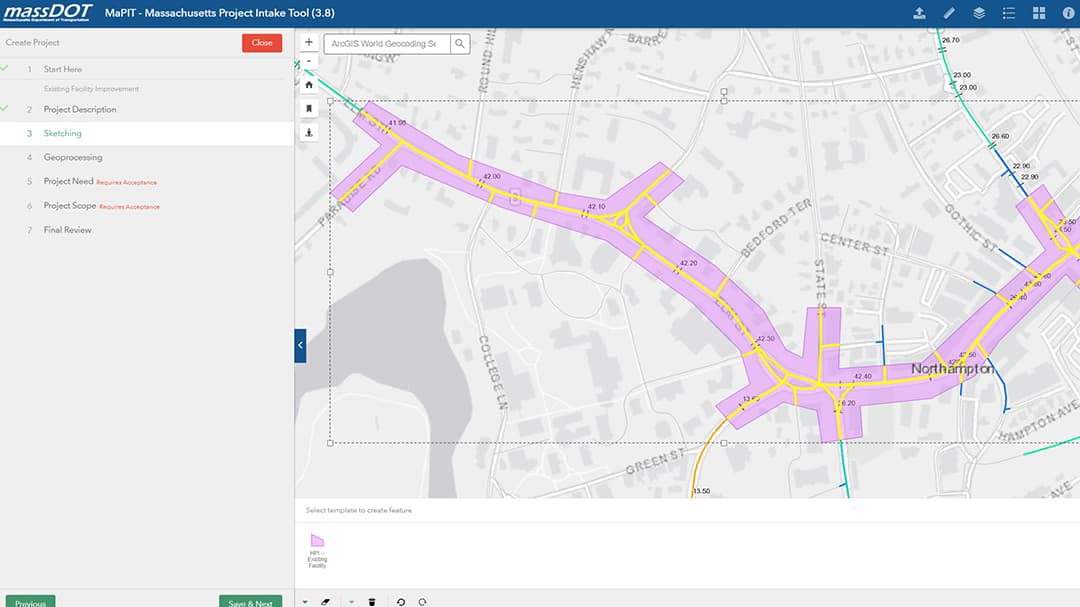Close the Create Project panel

[x=262, y=43]
